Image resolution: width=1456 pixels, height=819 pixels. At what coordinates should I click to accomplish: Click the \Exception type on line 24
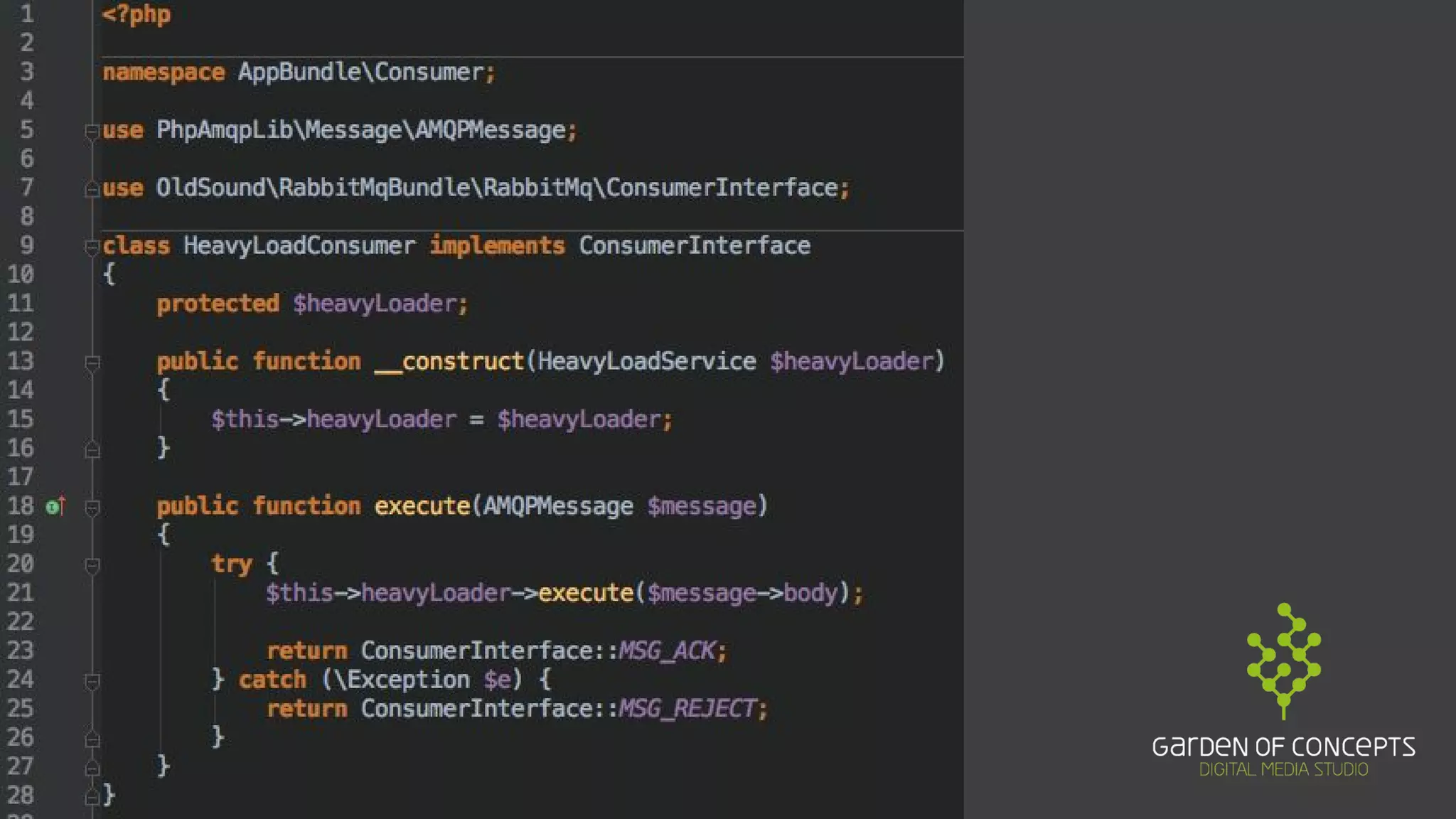click(402, 680)
